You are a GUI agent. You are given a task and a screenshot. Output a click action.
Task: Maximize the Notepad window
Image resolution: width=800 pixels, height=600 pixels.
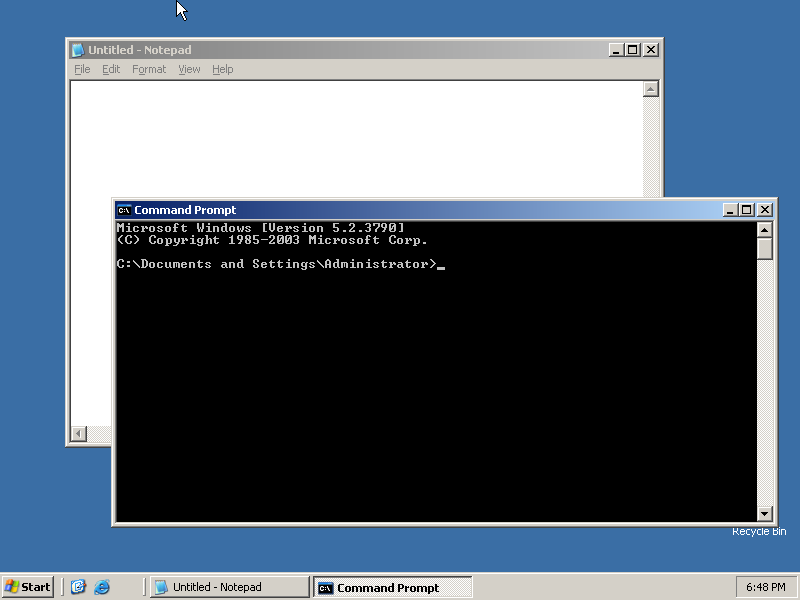[633, 50]
